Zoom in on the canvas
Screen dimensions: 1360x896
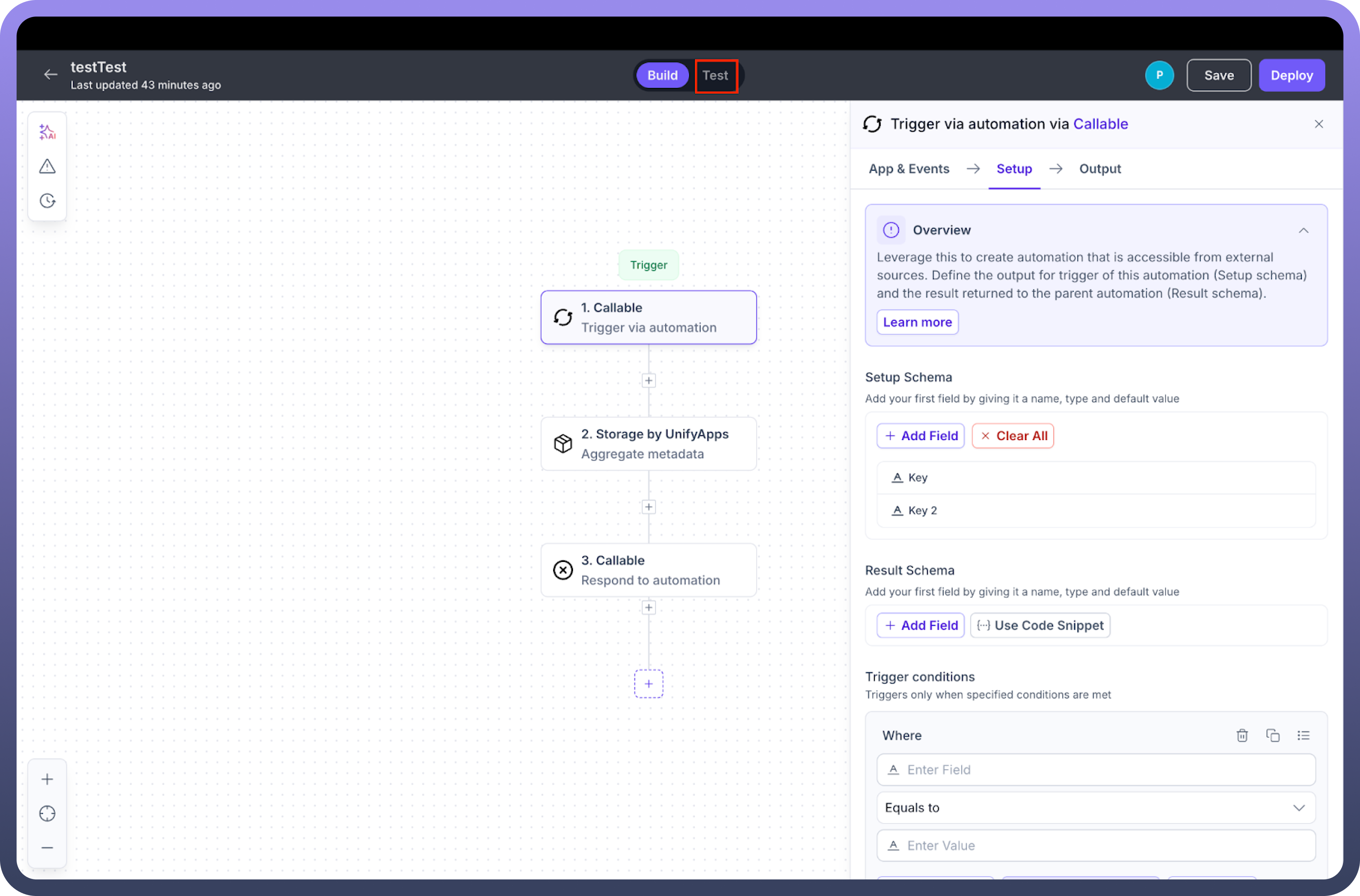(47, 779)
